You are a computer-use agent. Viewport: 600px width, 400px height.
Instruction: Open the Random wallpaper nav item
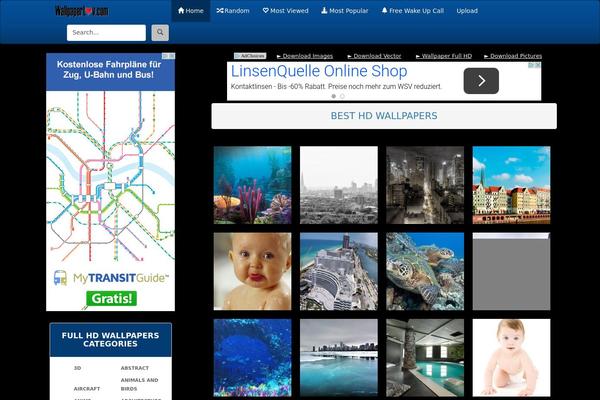pyautogui.click(x=233, y=11)
